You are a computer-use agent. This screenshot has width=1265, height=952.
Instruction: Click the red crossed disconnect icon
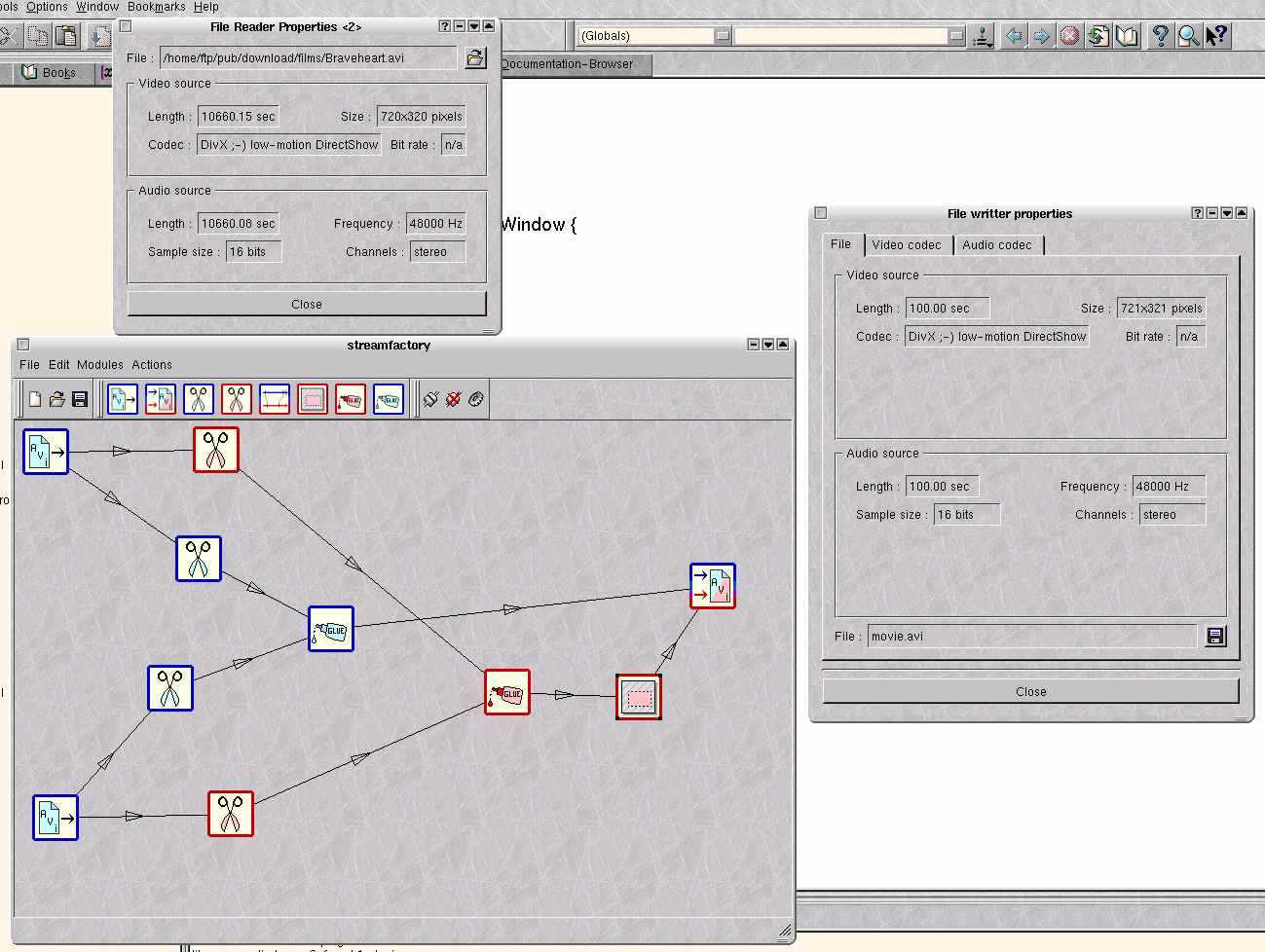454,399
